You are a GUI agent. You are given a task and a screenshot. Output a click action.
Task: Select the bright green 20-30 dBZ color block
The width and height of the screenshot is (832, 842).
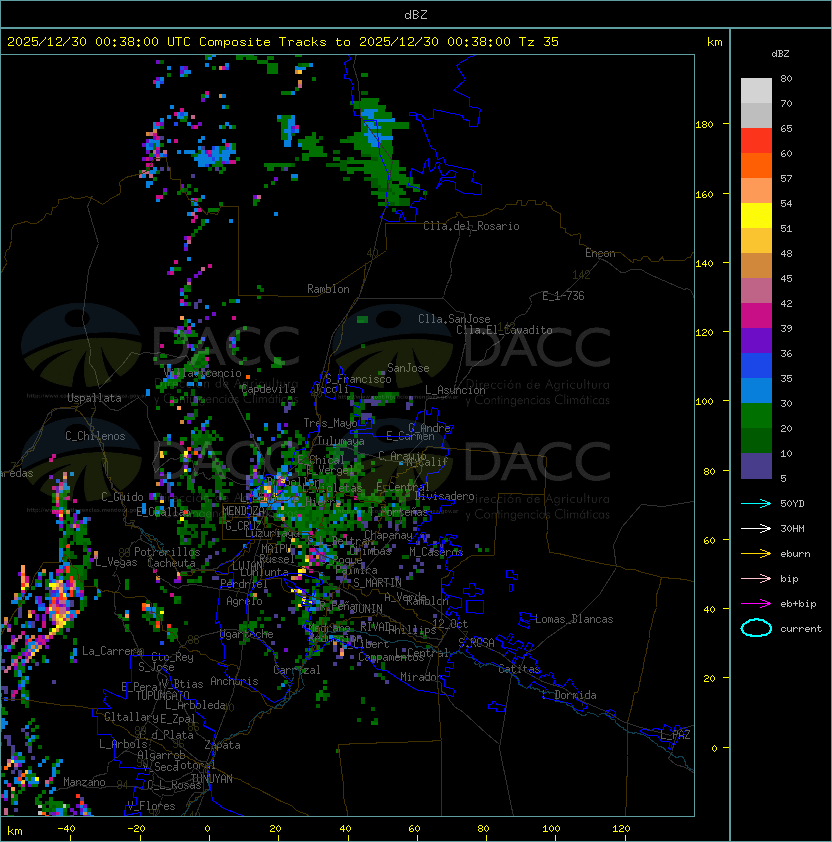pos(756,415)
